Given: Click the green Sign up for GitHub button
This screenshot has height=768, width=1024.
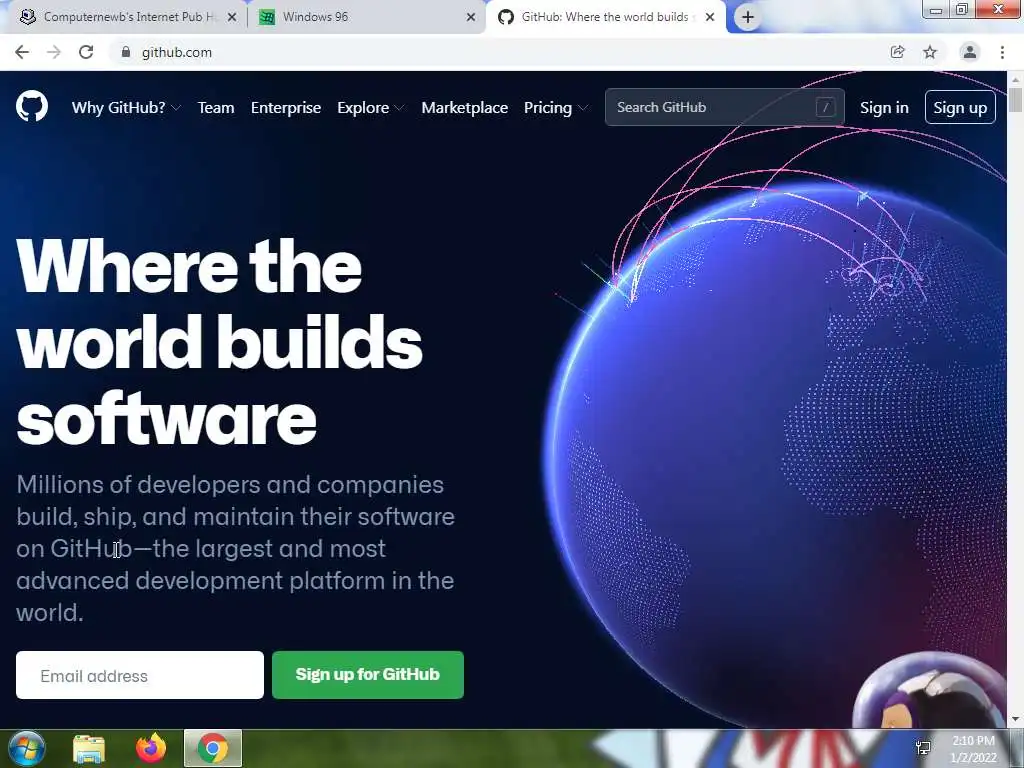Looking at the screenshot, I should tap(368, 675).
